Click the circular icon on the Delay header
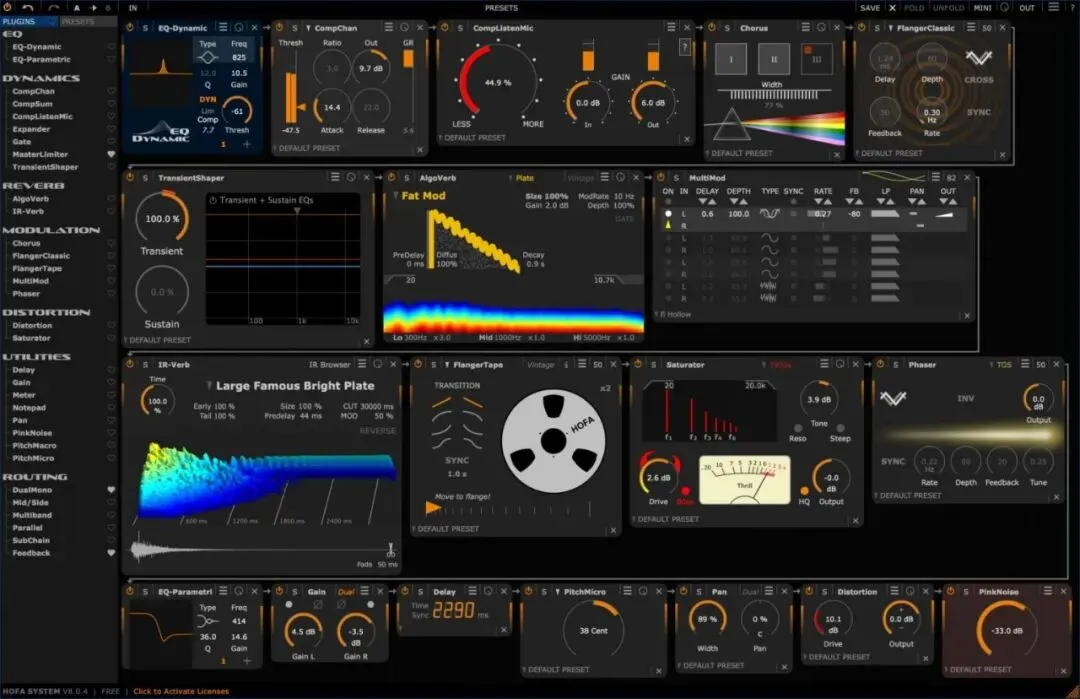Screen dimensions: 1080x699 [x=488, y=591]
